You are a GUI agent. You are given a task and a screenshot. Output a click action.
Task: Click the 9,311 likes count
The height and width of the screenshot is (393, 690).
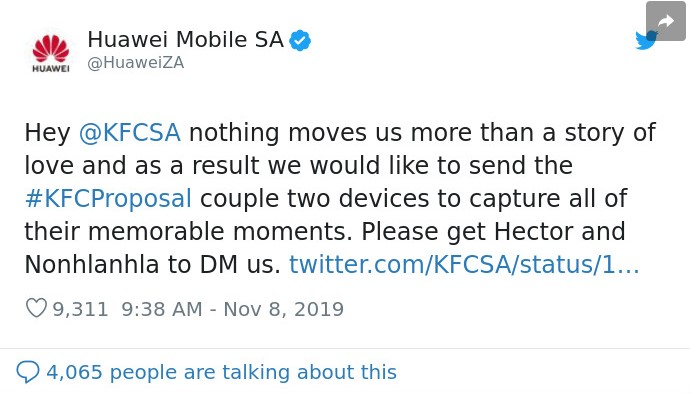(80, 309)
